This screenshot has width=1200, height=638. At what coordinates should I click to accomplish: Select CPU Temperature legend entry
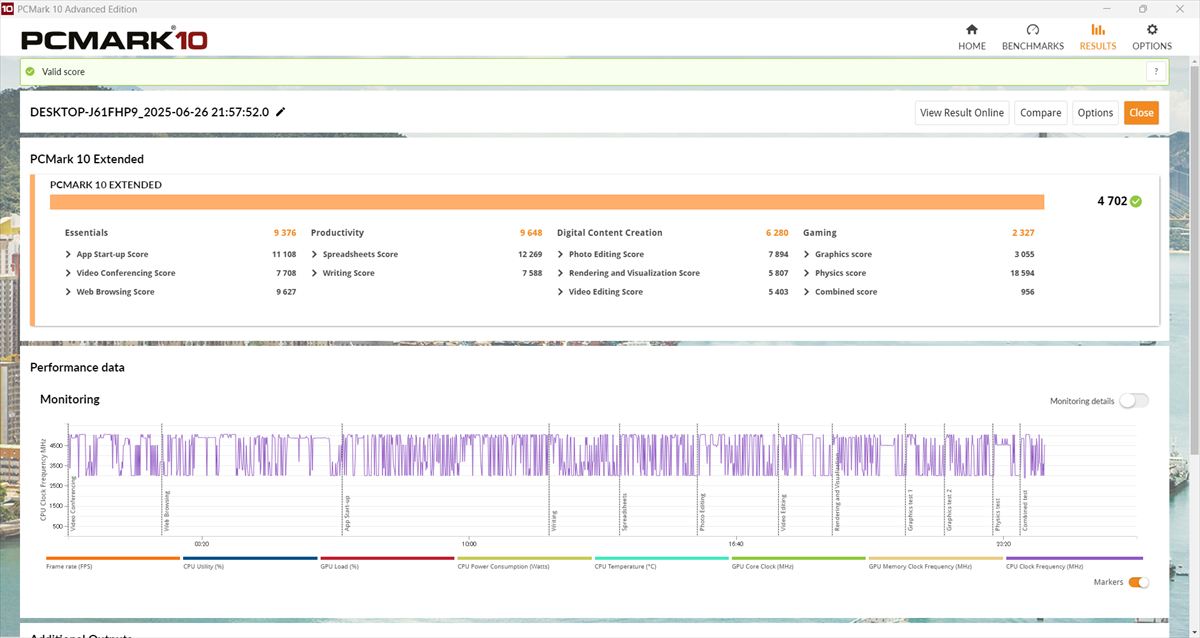(x=661, y=562)
